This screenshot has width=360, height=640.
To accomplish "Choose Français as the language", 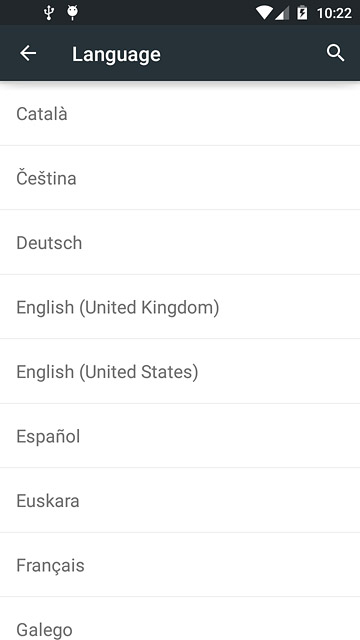I will 180,564.
